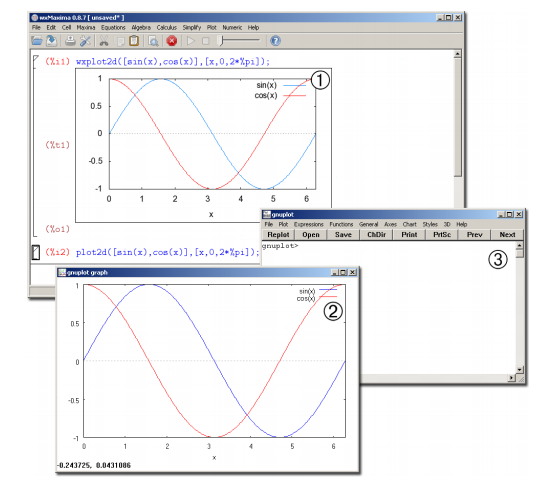Image resolution: width=537 pixels, height=481 pixels.
Task: Click the gnuplot console scrollbar up arrow
Action: pos(520,245)
